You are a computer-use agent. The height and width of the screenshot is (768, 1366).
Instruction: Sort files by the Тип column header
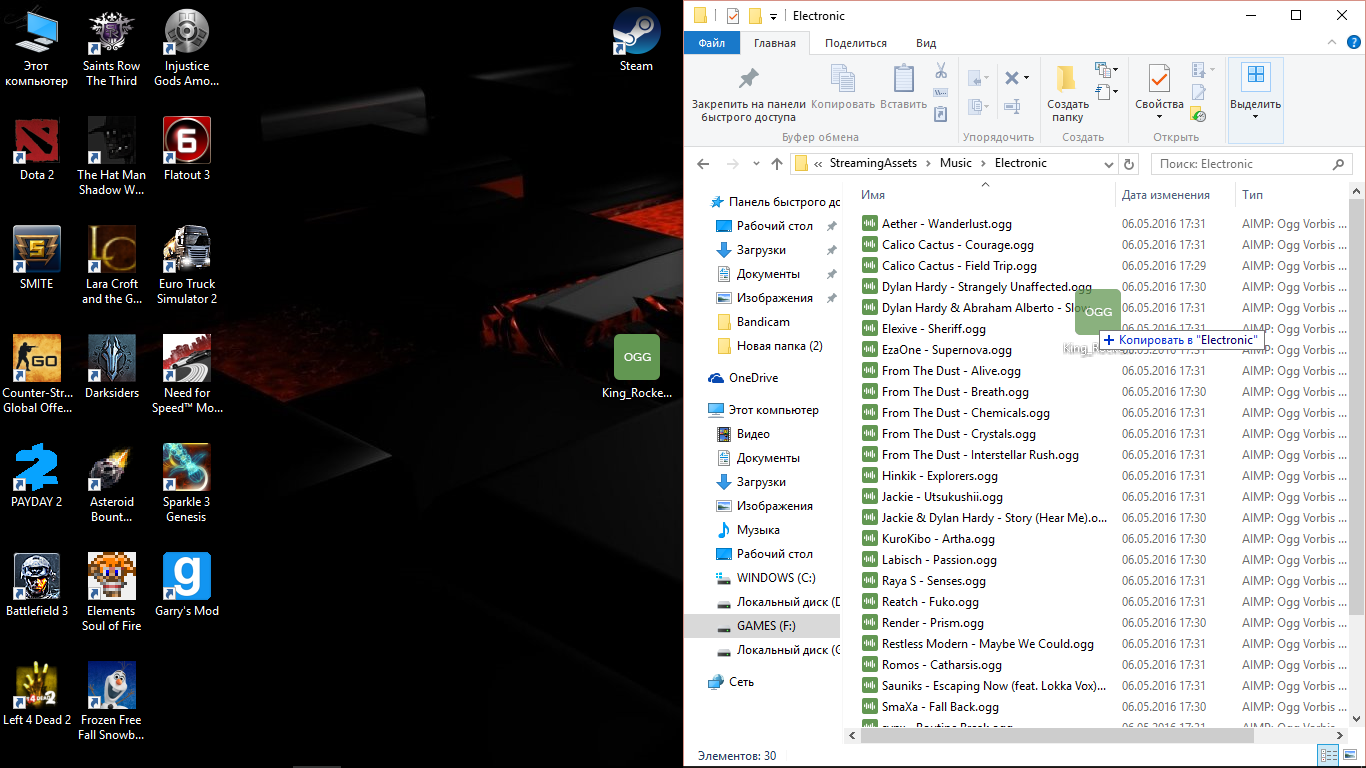coord(1253,195)
